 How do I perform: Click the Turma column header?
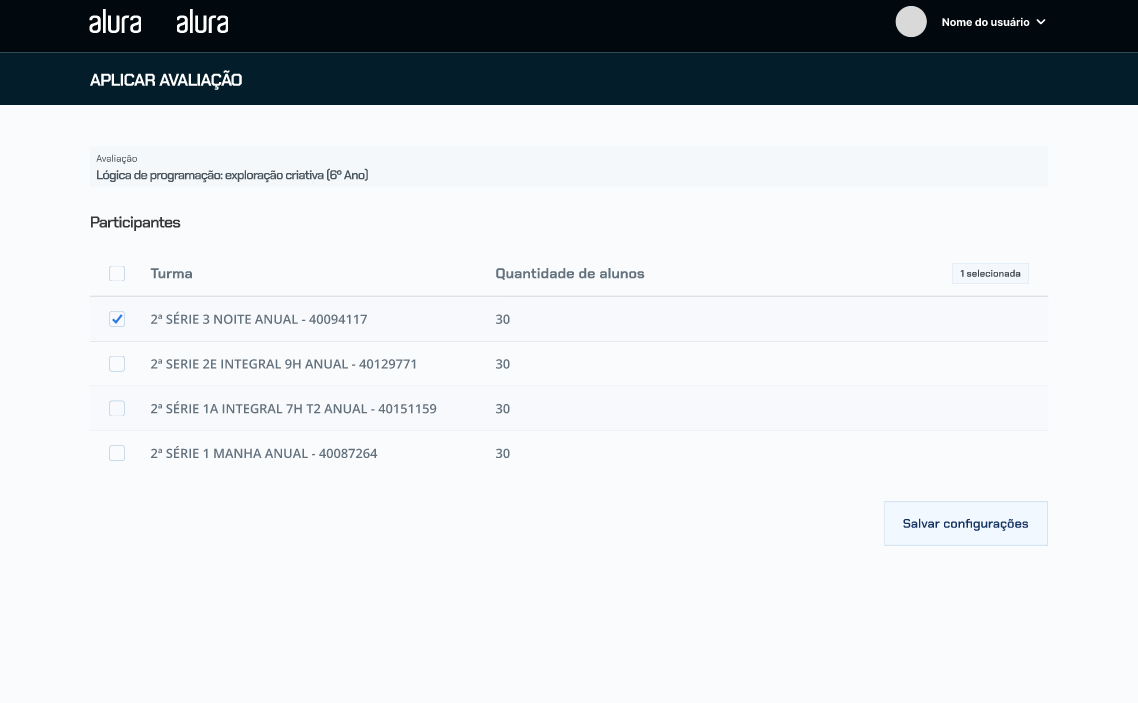tap(171, 273)
